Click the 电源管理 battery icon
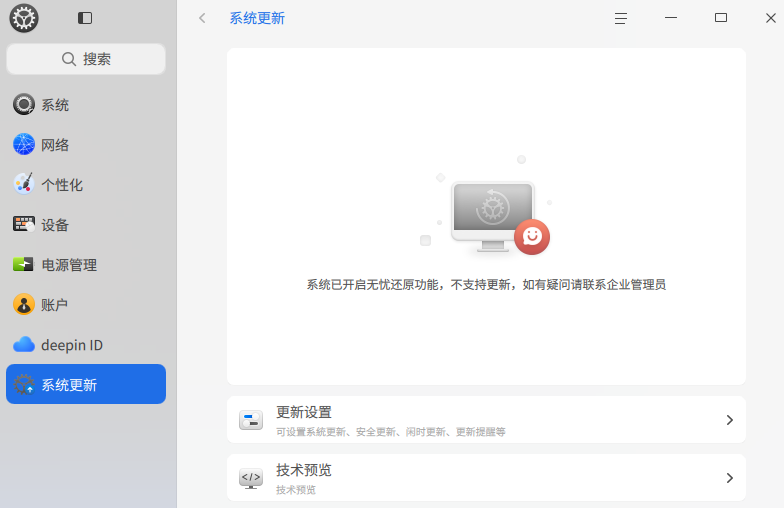The height and width of the screenshot is (508, 784). 23,264
